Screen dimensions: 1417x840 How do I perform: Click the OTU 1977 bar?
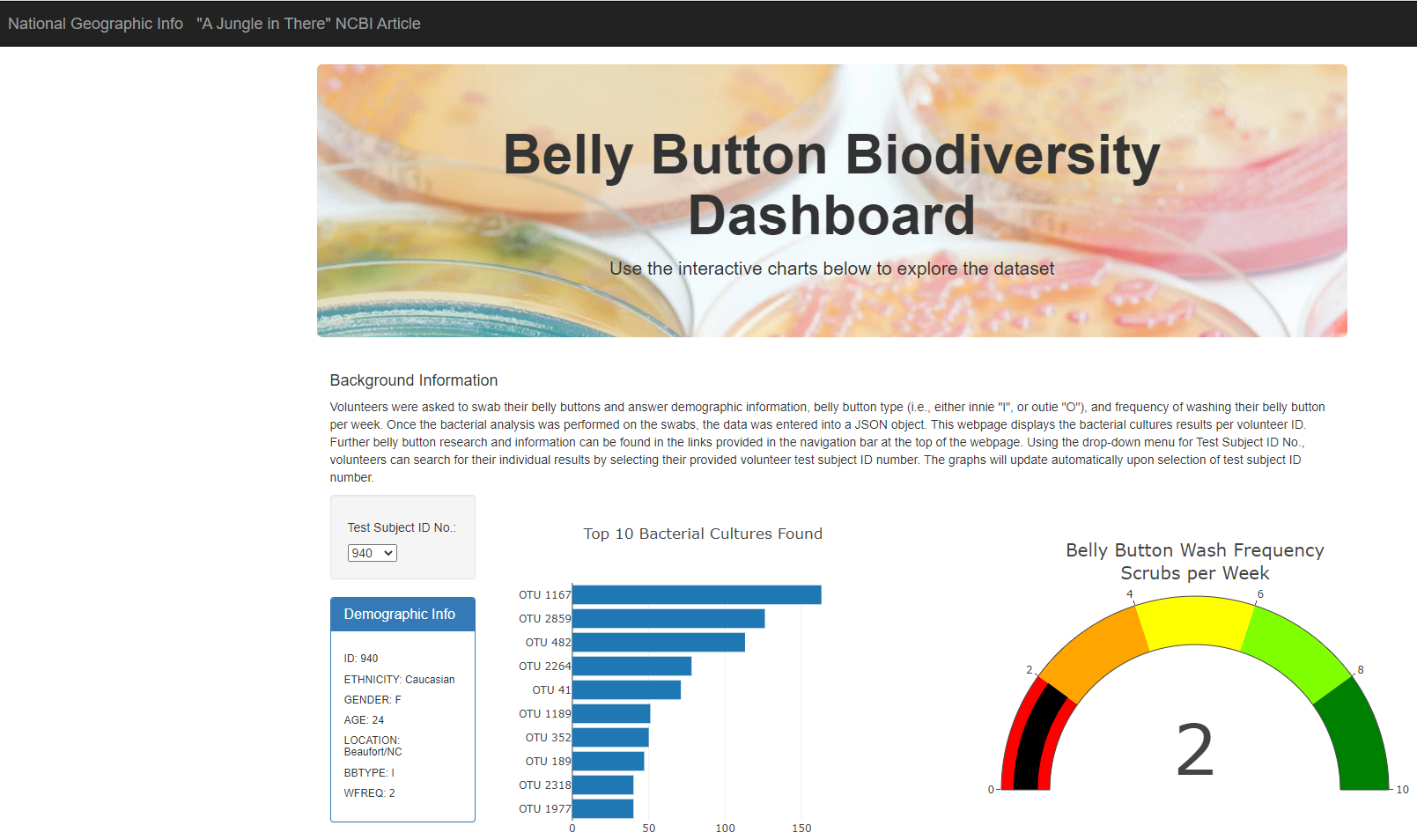[601, 808]
